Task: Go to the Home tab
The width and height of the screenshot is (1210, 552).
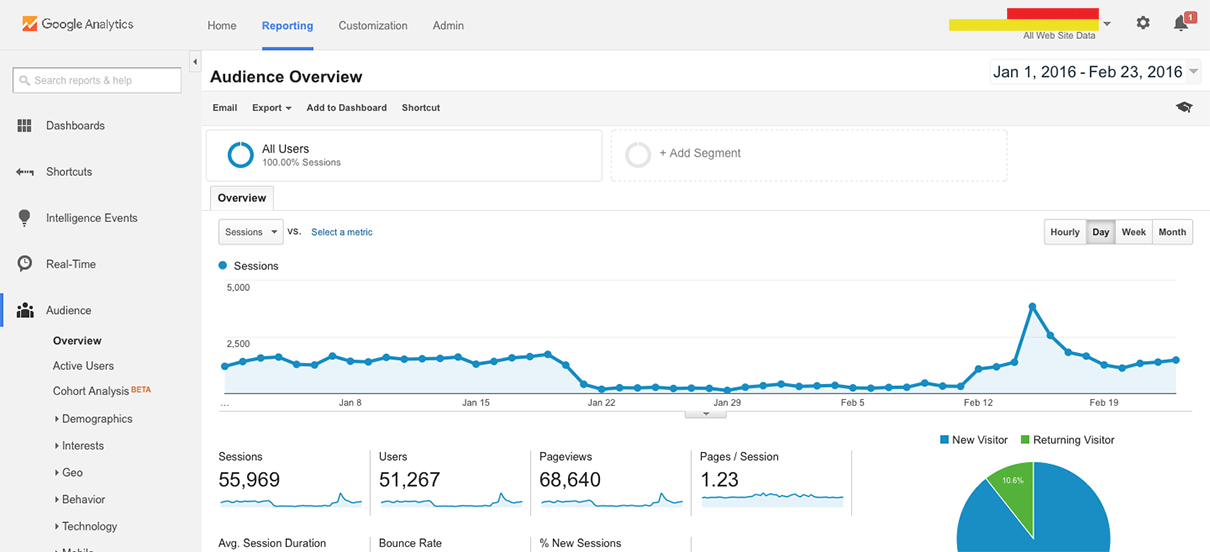Action: (x=222, y=25)
